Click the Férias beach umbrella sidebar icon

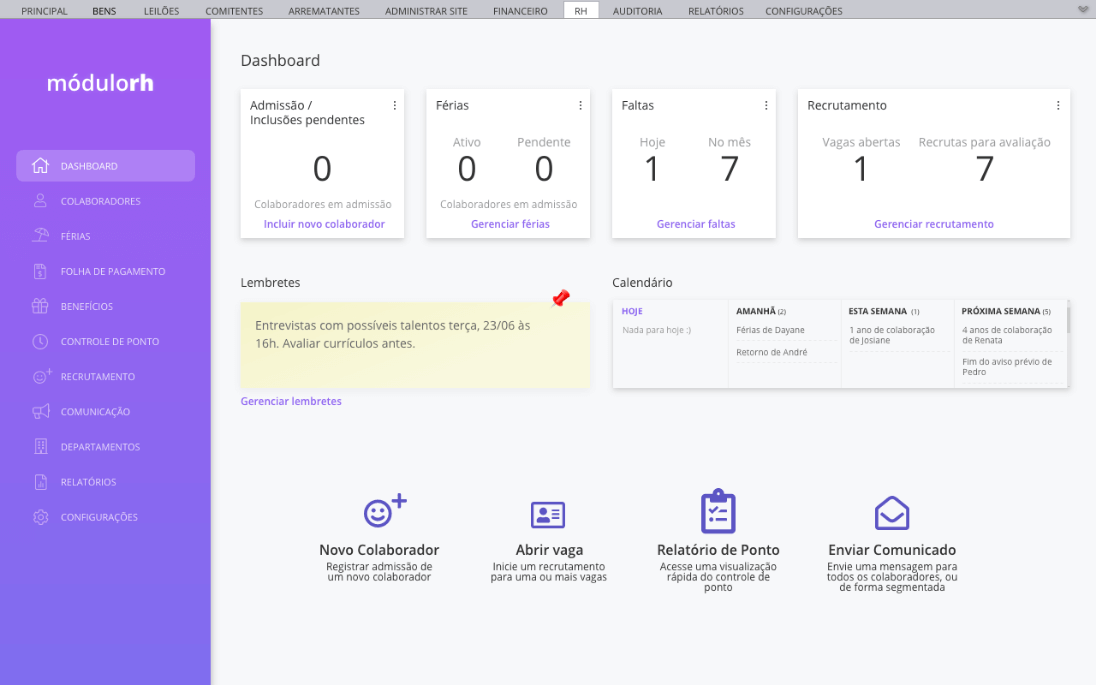coord(40,237)
